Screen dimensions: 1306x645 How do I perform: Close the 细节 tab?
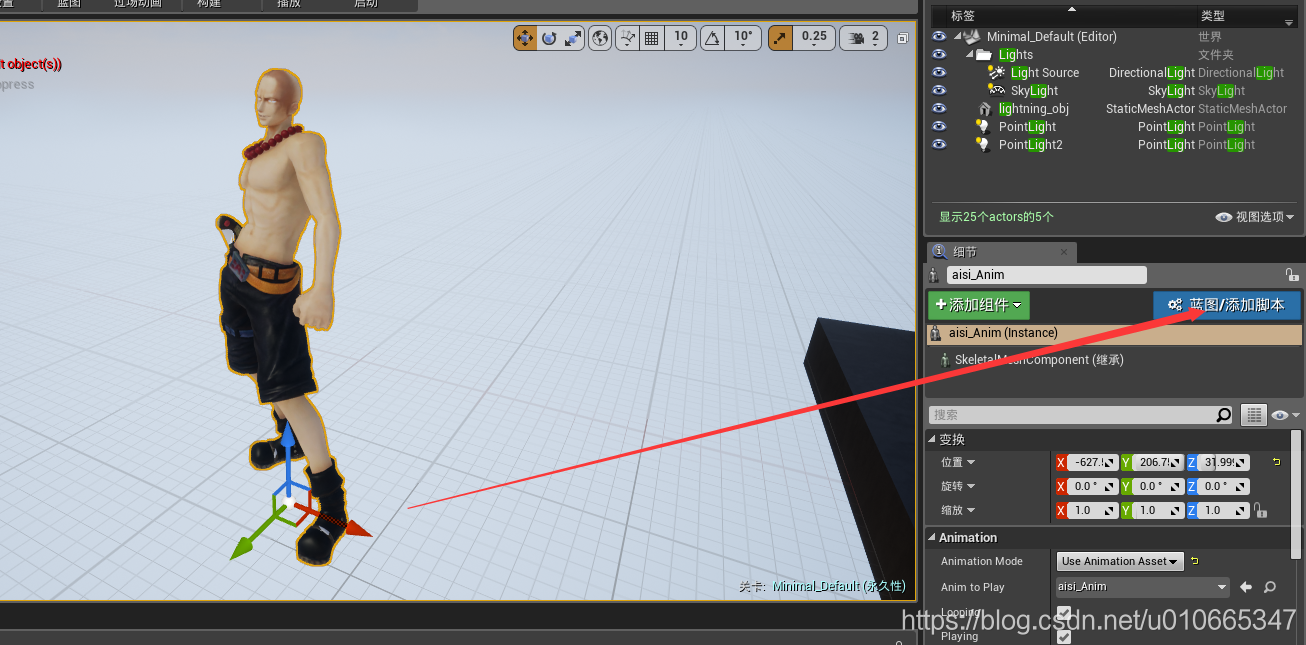(x=1064, y=253)
